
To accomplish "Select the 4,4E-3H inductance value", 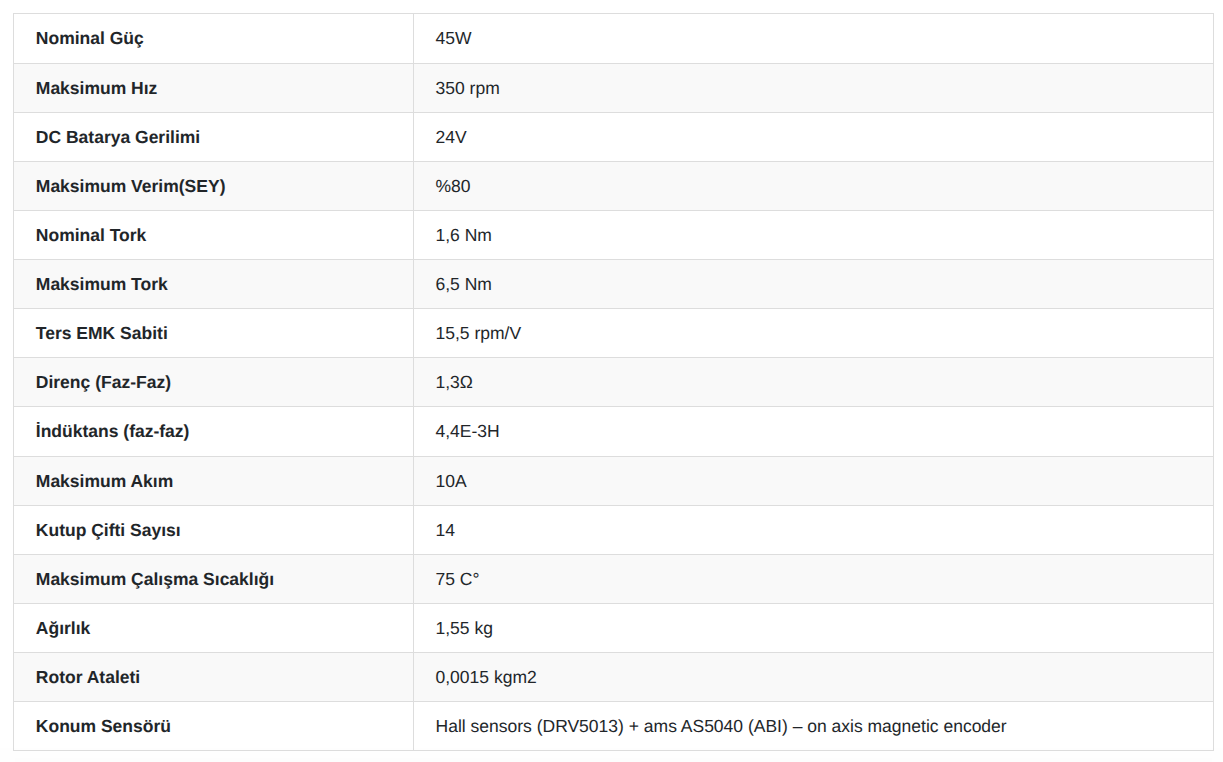I will pos(467,431).
